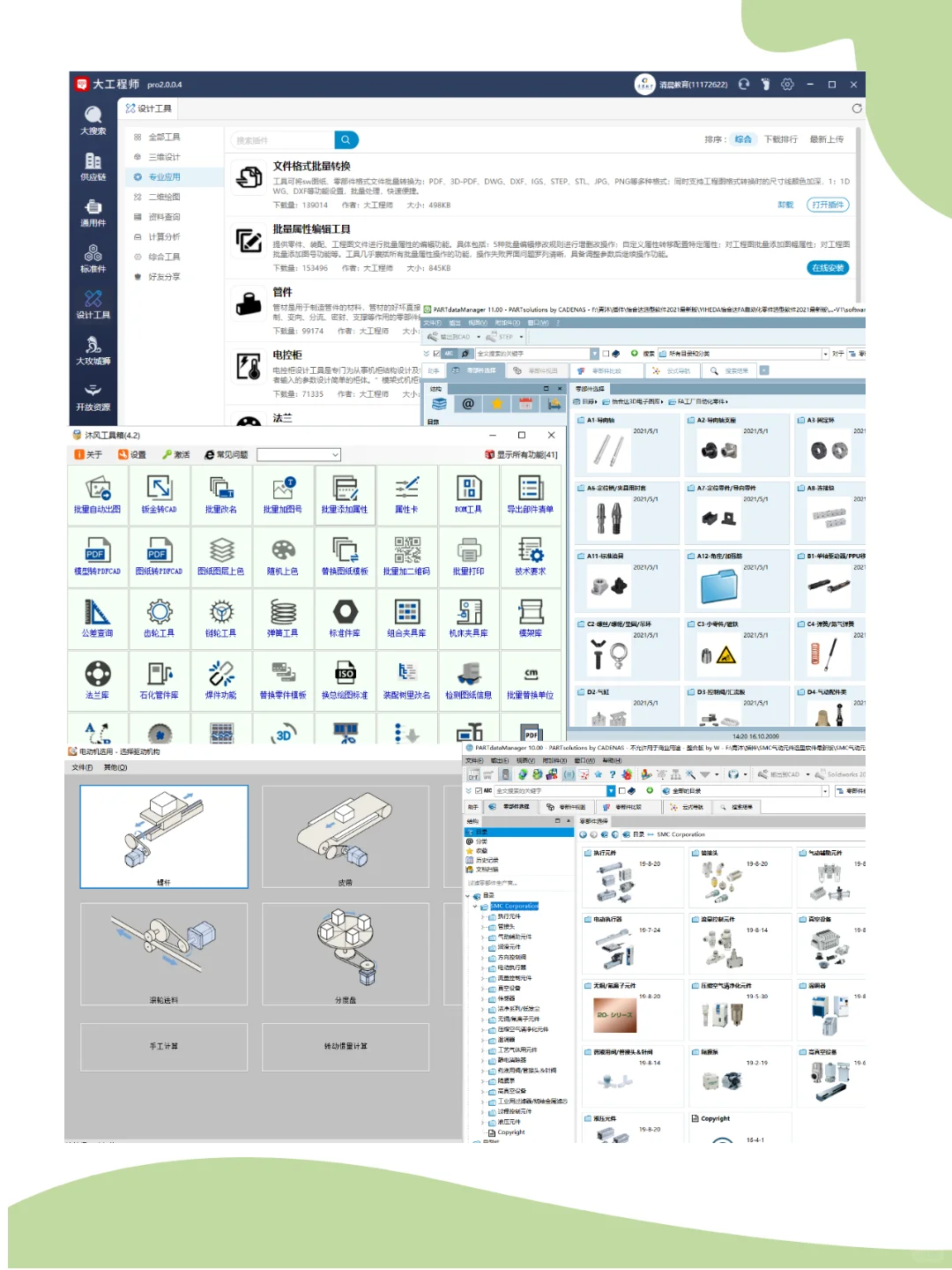Image resolution: width=952 pixels, height=1270 pixels.
Task: Click the refresh icon beside 设计工具 tab row
Action: coord(856,108)
